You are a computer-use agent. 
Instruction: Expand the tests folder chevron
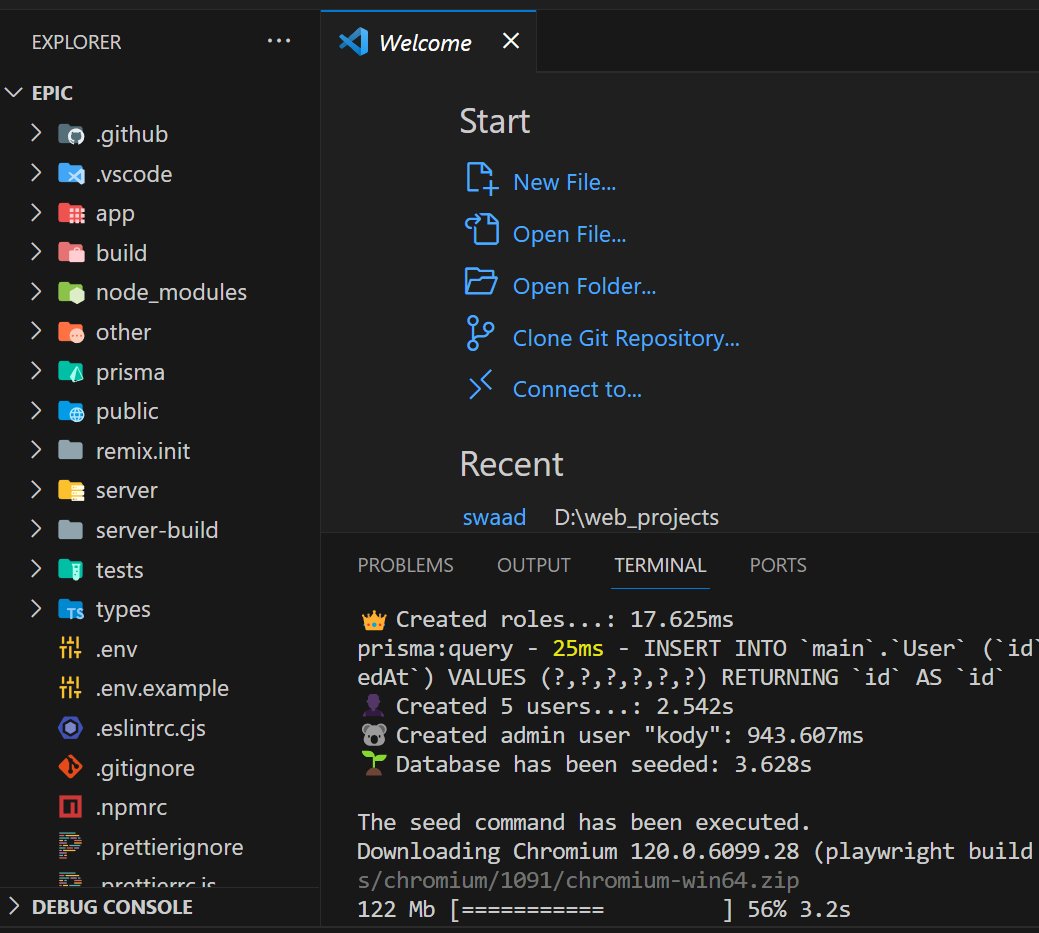pos(36,569)
